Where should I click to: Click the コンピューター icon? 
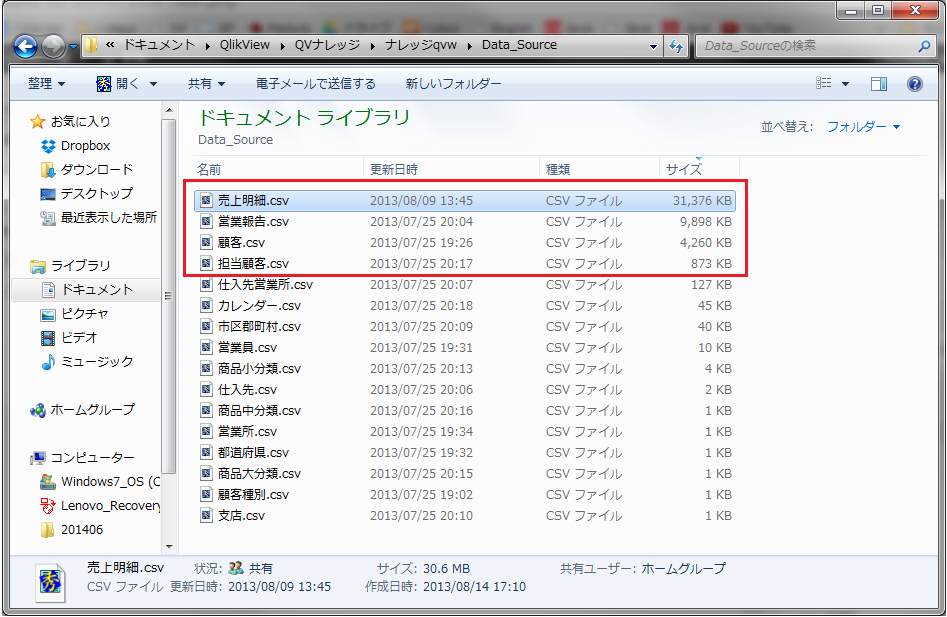pos(37,458)
